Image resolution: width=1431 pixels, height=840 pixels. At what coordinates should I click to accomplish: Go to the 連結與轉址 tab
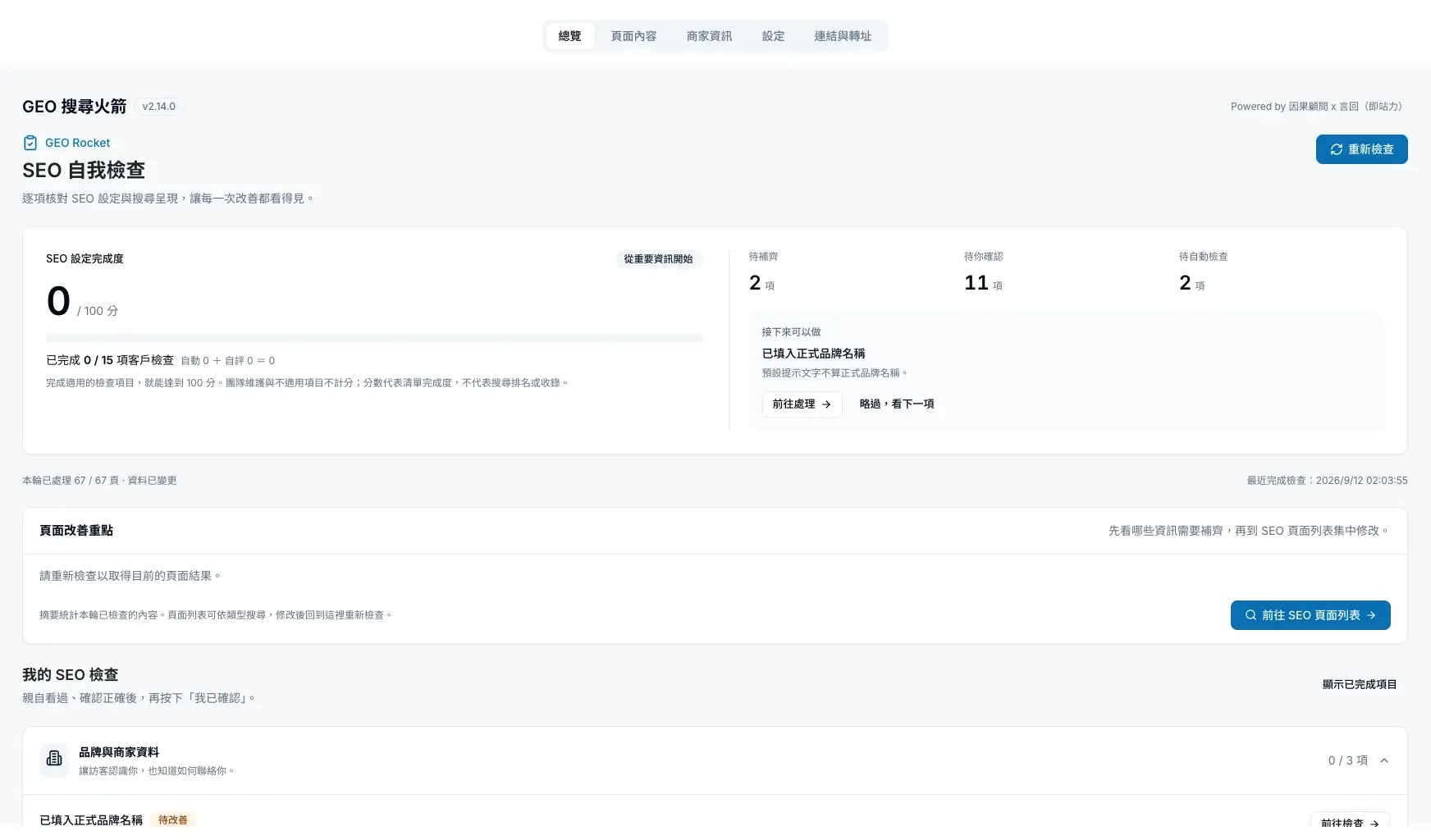[843, 36]
